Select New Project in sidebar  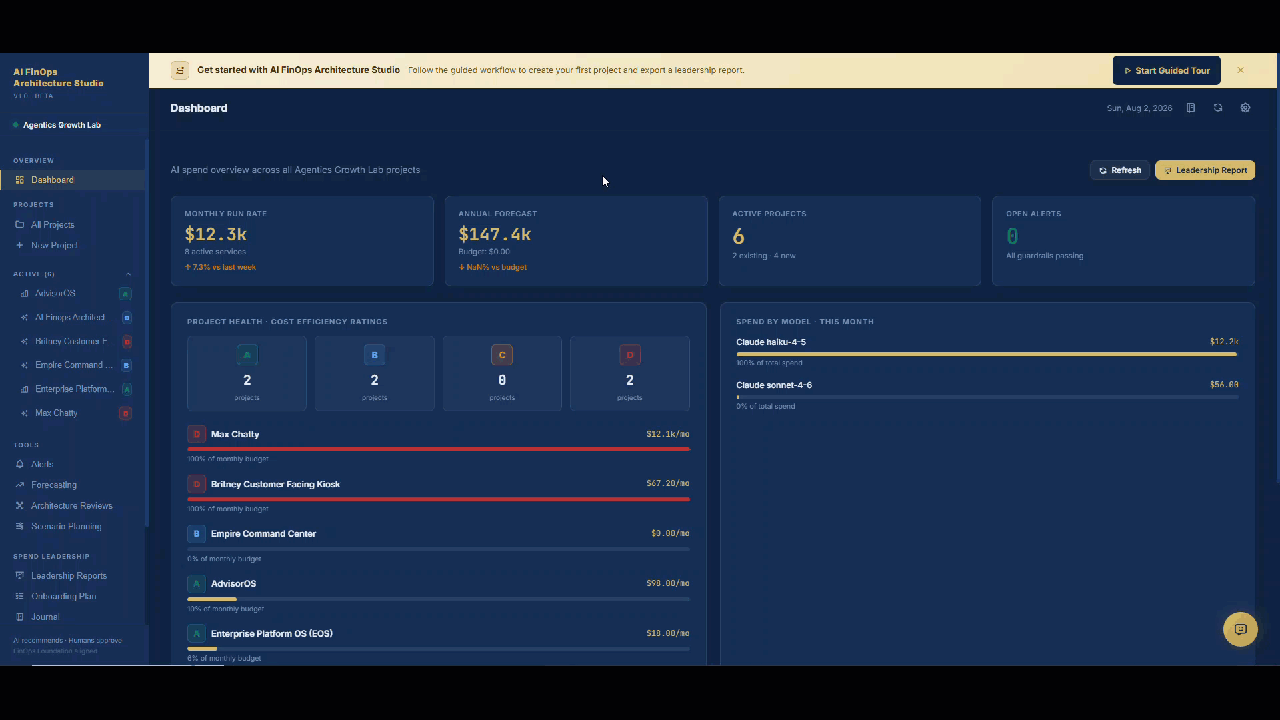[73, 245]
